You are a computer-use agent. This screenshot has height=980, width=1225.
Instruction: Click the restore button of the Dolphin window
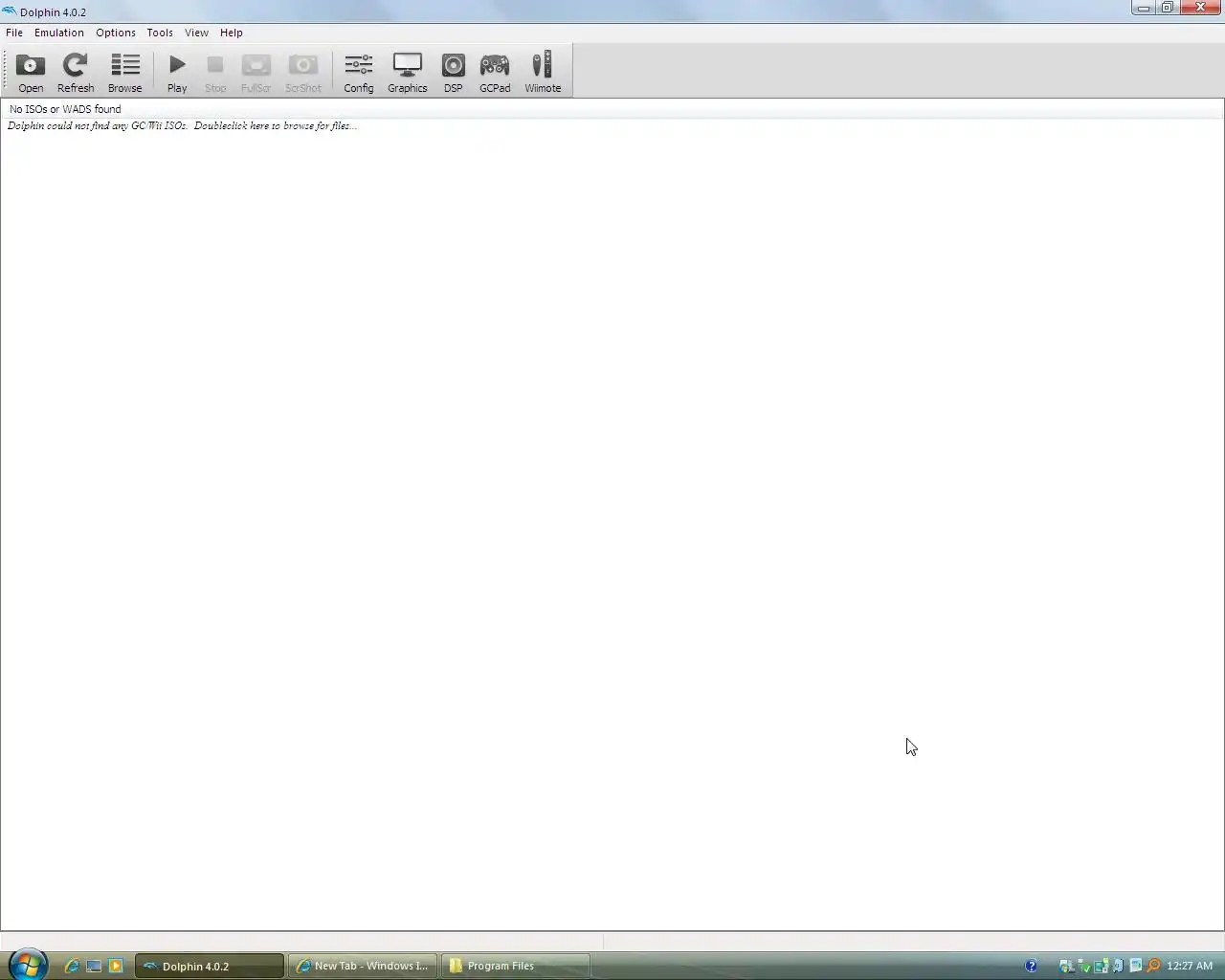(x=1168, y=8)
